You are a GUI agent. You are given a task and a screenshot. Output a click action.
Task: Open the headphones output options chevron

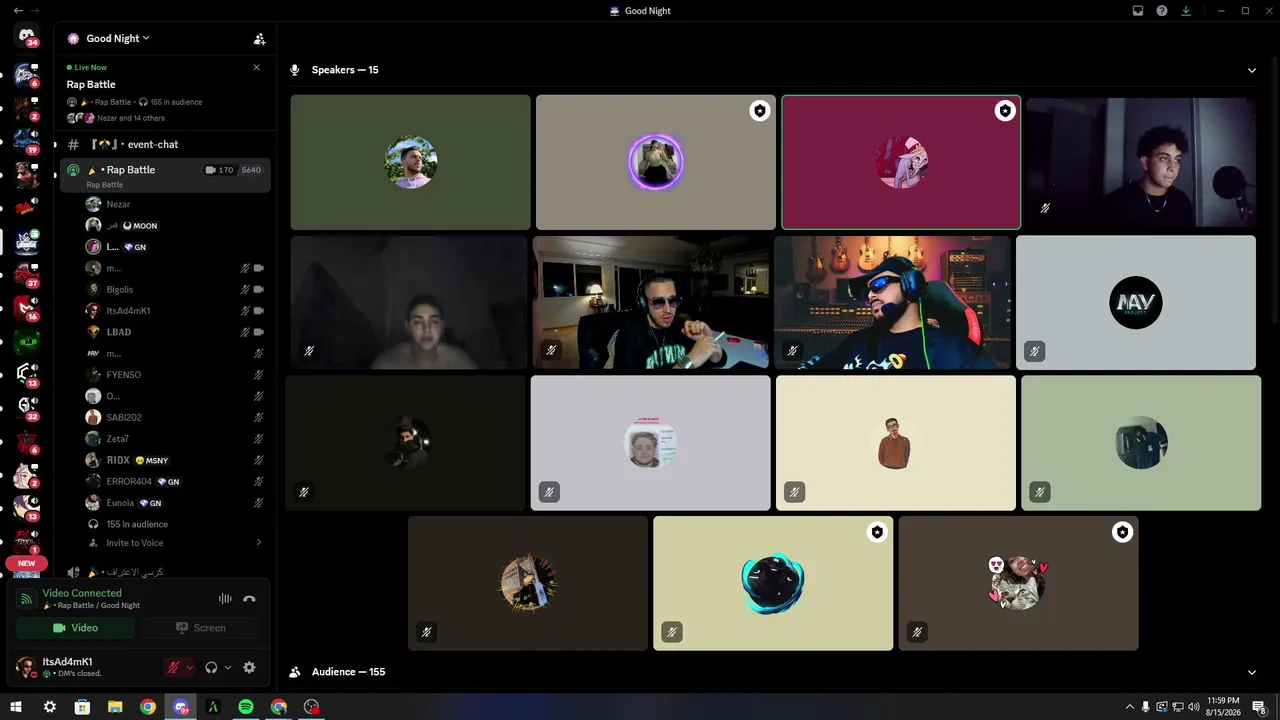228,667
